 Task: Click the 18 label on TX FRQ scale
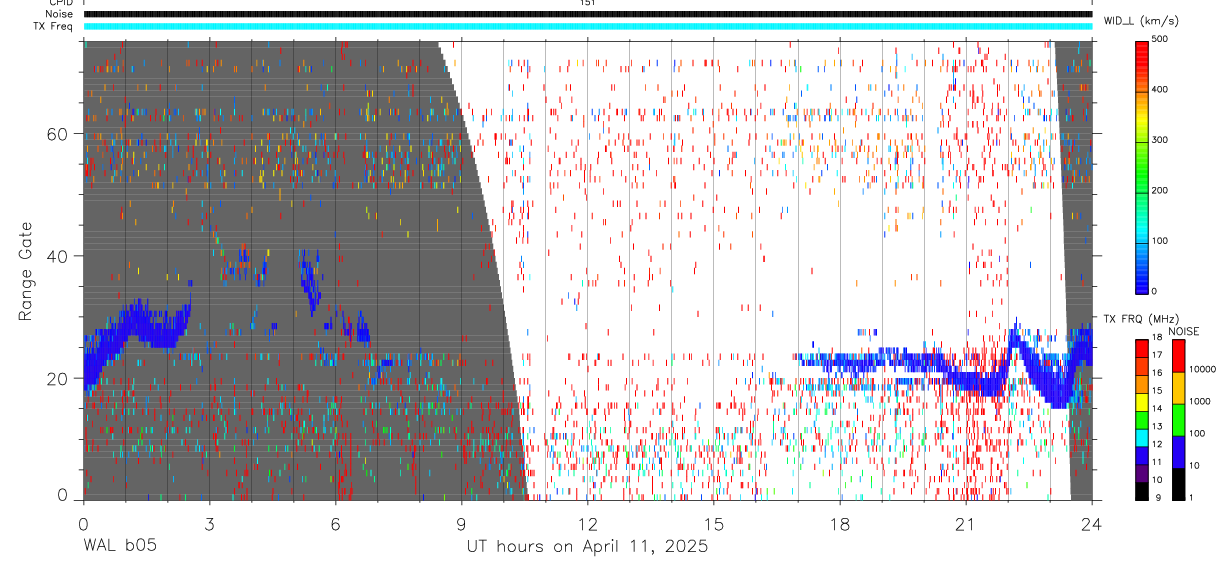tap(1158, 340)
